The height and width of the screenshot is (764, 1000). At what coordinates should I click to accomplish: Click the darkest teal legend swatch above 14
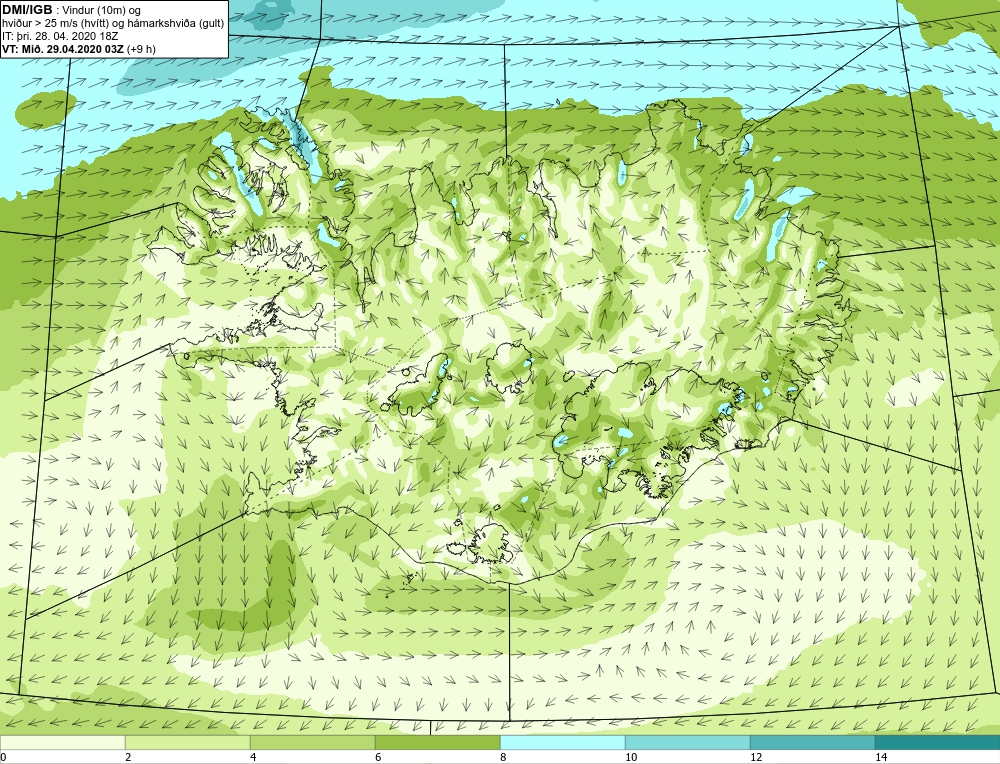pos(938,743)
